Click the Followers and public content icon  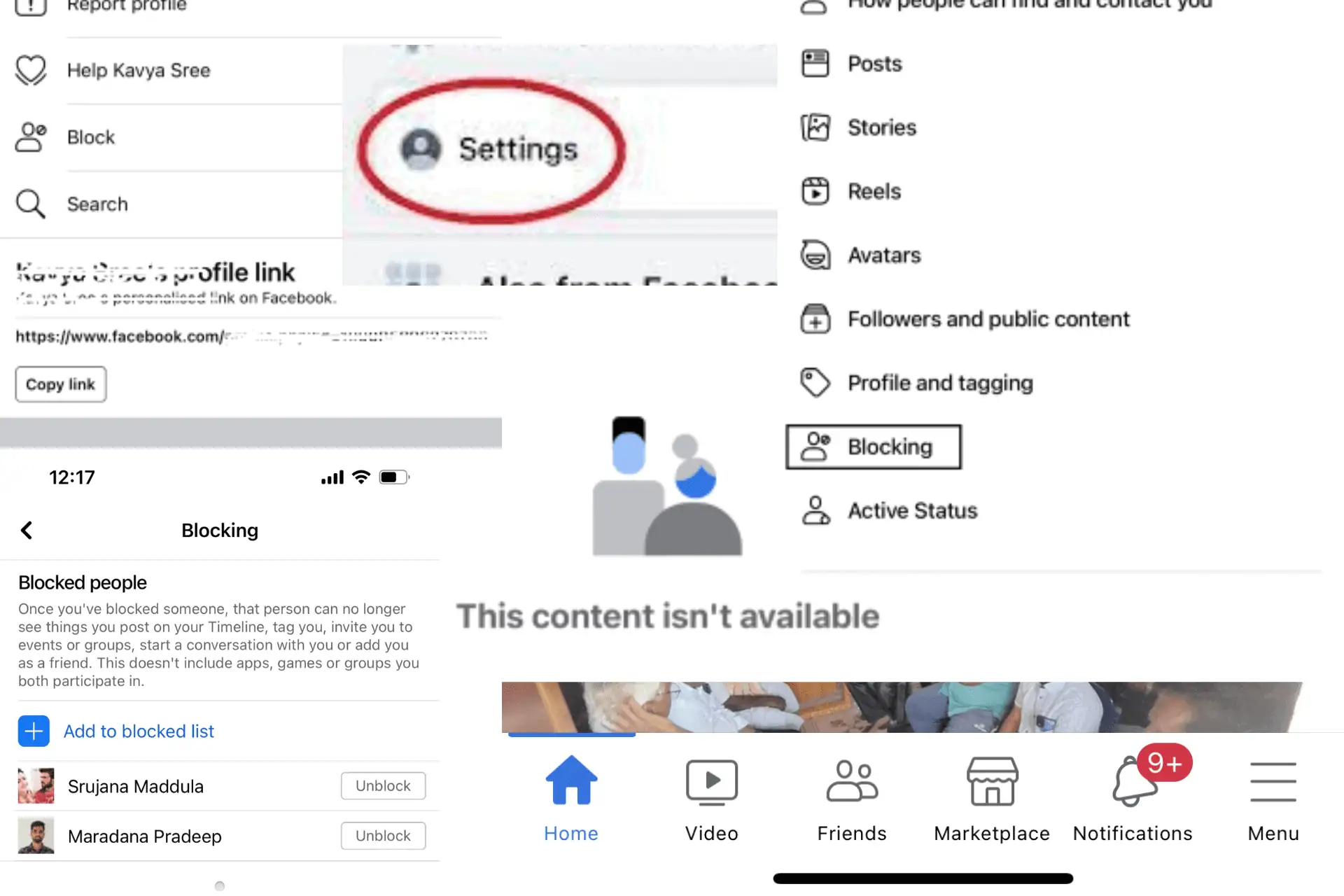click(815, 318)
